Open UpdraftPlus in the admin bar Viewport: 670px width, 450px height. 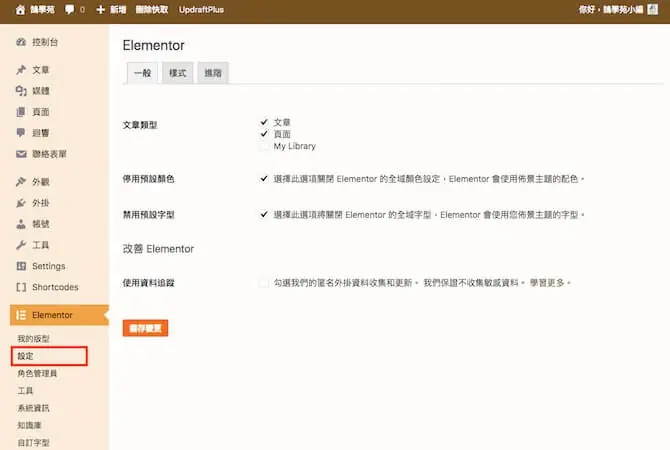pyautogui.click(x=201, y=10)
